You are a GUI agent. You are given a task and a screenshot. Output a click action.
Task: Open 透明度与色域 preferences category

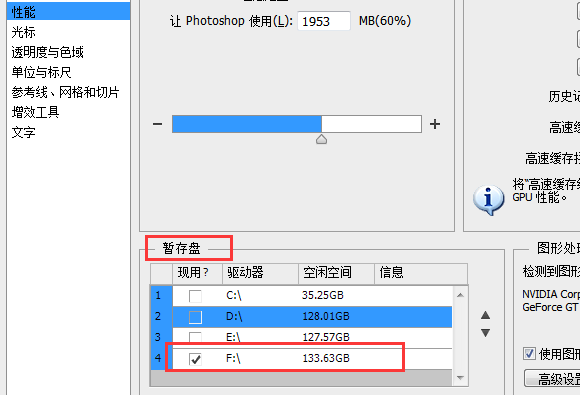pos(47,52)
